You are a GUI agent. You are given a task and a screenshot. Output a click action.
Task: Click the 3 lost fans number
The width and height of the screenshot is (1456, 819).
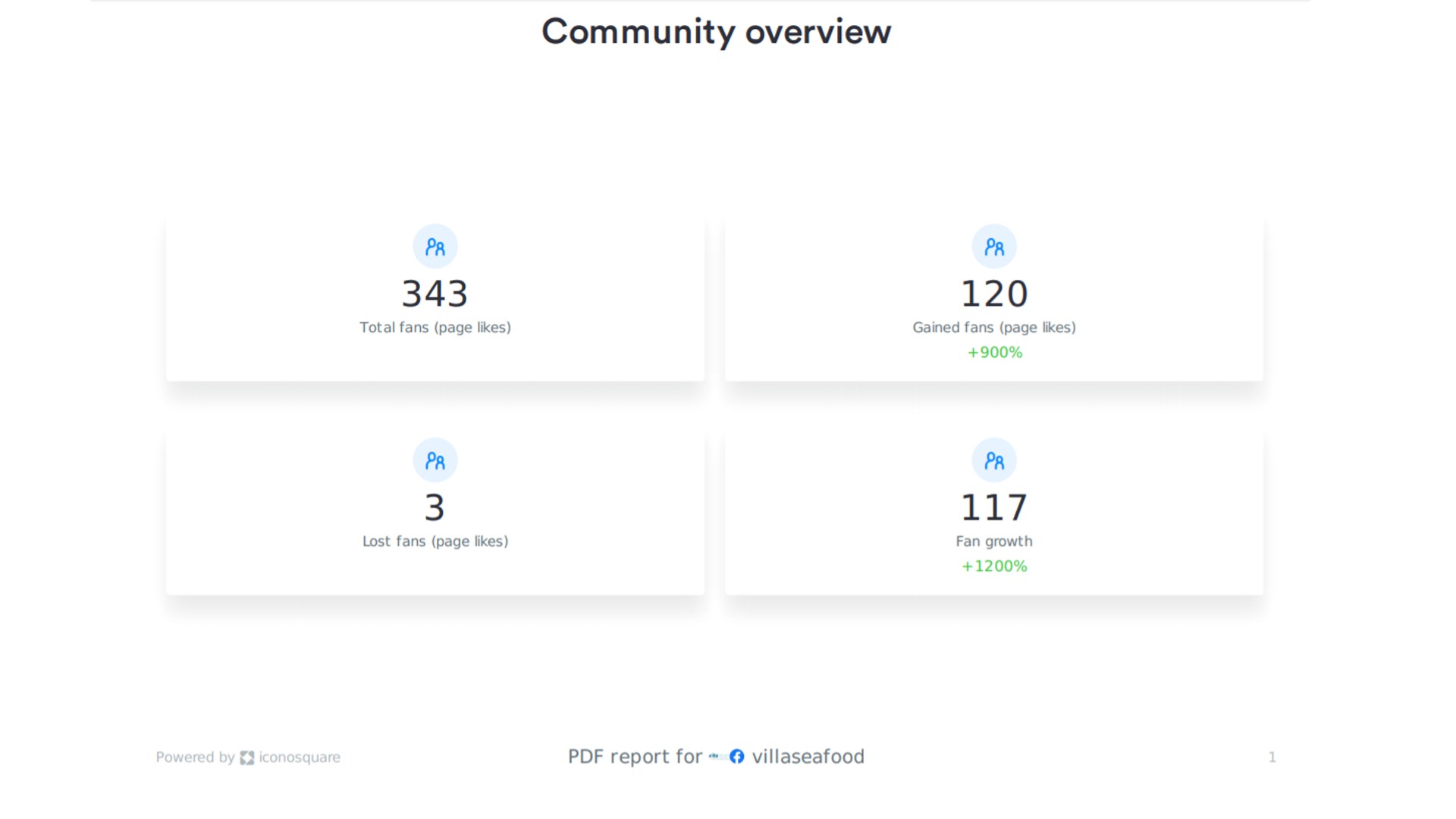pos(435,507)
